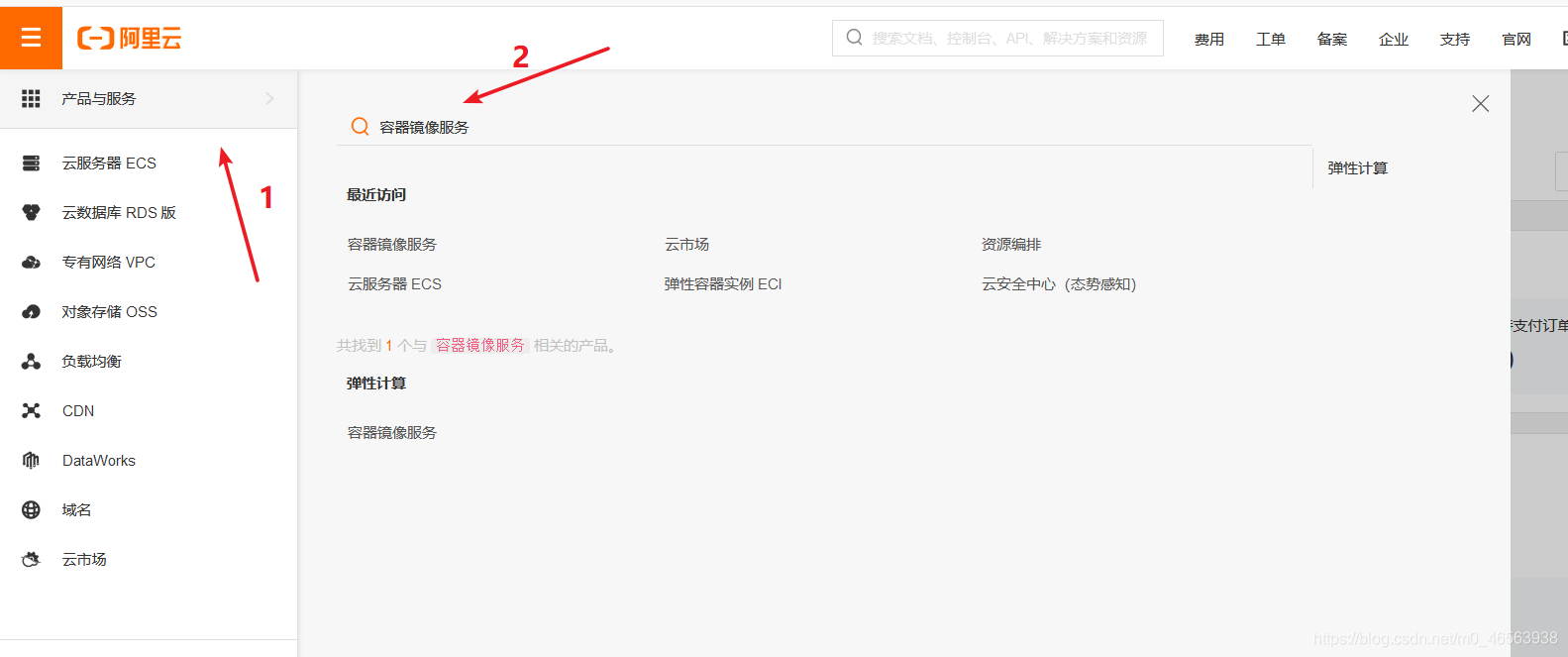
Task: Expand the 产品与服务 chevron arrow
Action: point(269,98)
